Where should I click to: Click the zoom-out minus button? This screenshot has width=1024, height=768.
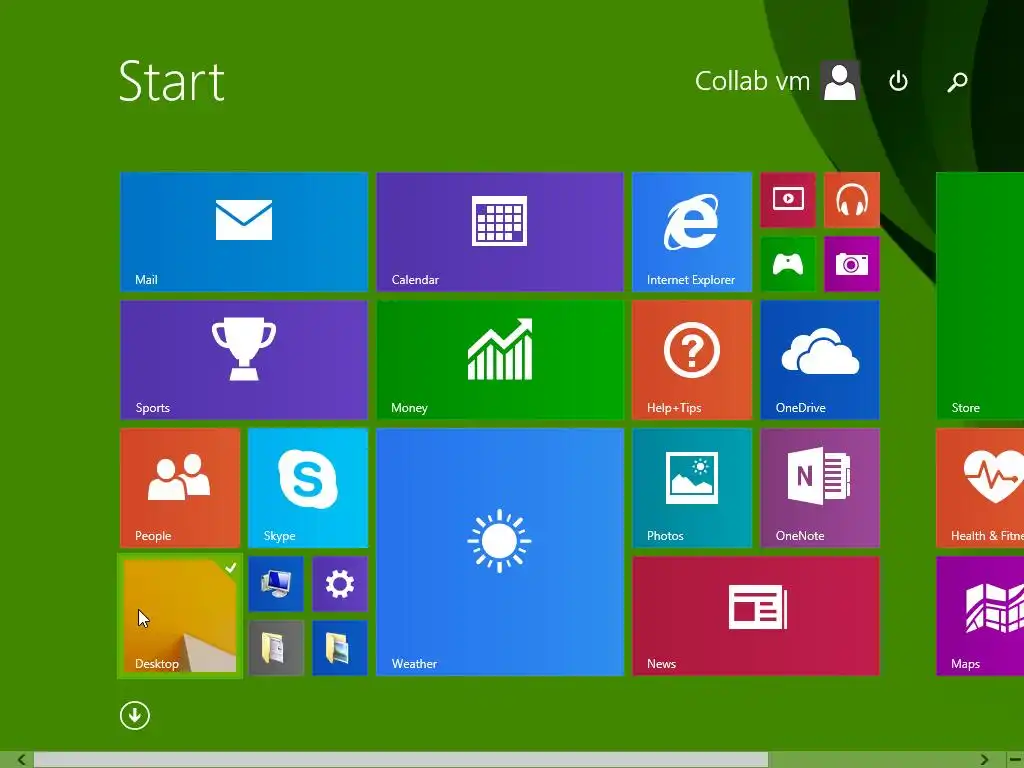(1015, 760)
